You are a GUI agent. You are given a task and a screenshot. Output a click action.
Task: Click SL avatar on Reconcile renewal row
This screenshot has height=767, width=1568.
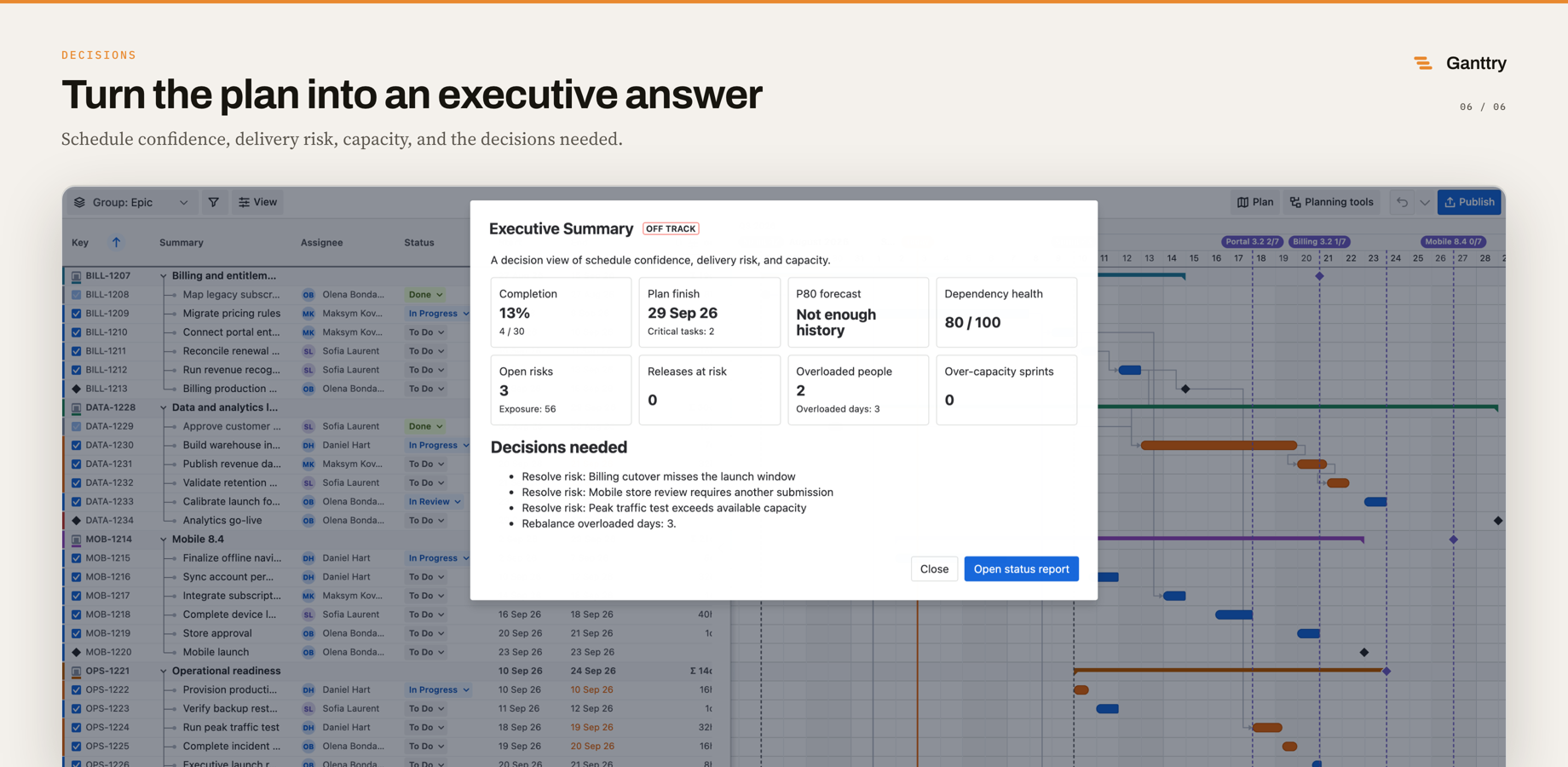point(308,351)
